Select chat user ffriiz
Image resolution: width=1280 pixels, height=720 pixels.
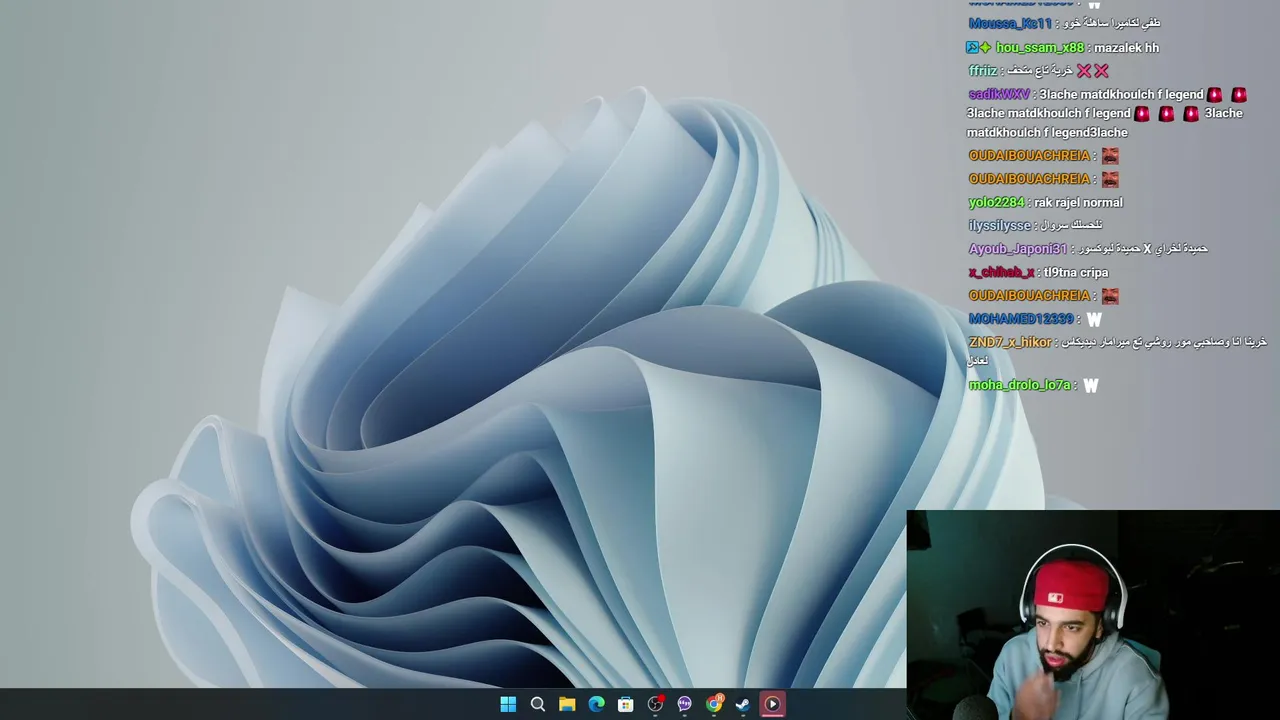tap(983, 71)
